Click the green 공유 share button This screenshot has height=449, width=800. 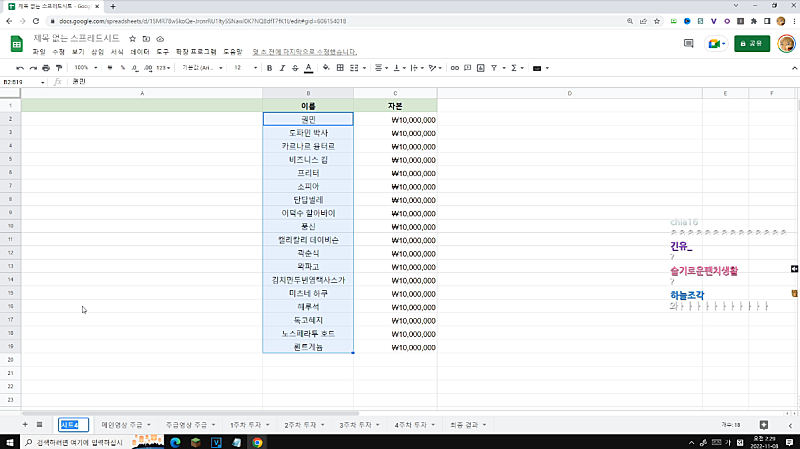(752, 43)
